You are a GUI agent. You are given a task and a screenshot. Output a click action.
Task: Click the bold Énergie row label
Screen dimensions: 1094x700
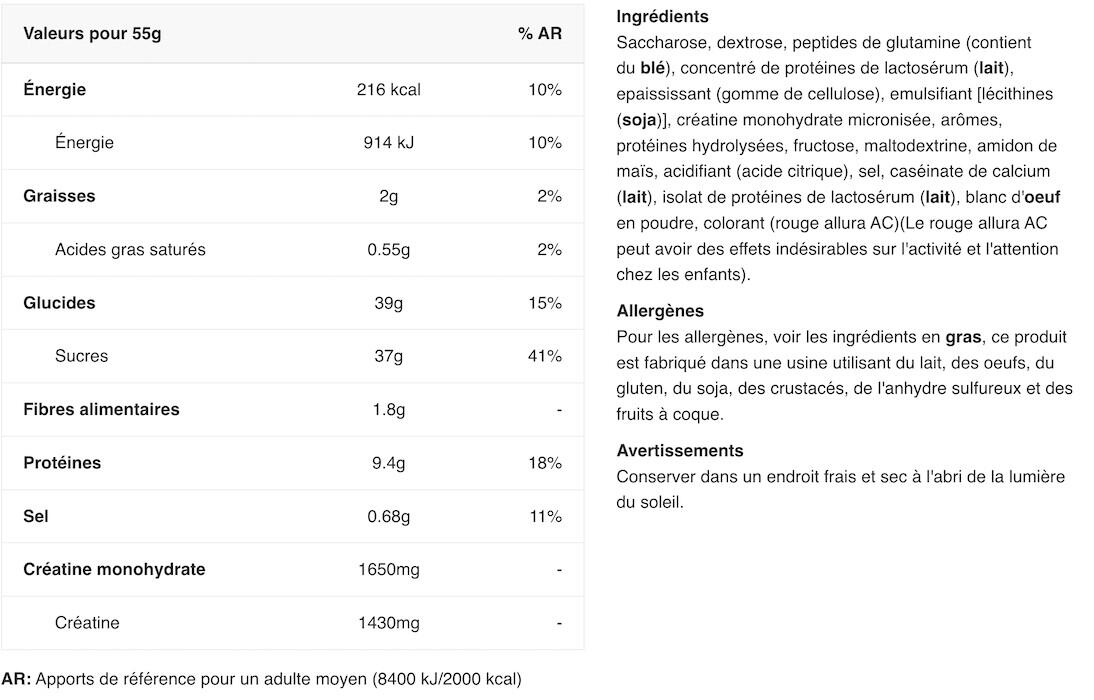click(x=54, y=89)
